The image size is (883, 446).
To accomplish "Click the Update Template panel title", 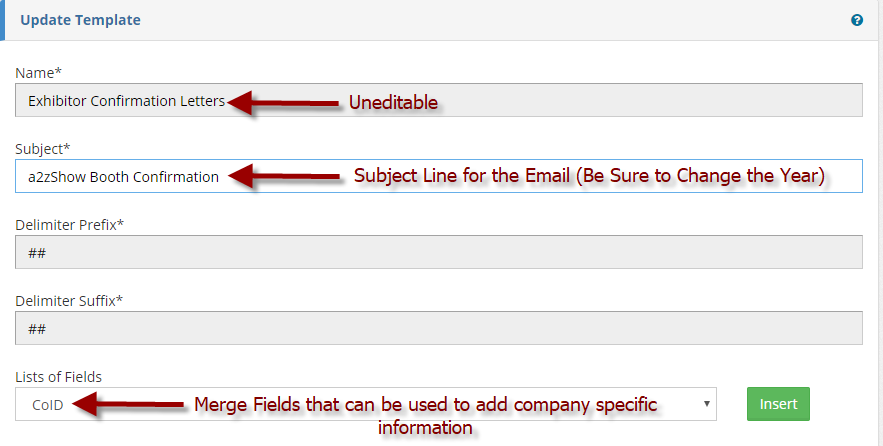I will coord(80,20).
